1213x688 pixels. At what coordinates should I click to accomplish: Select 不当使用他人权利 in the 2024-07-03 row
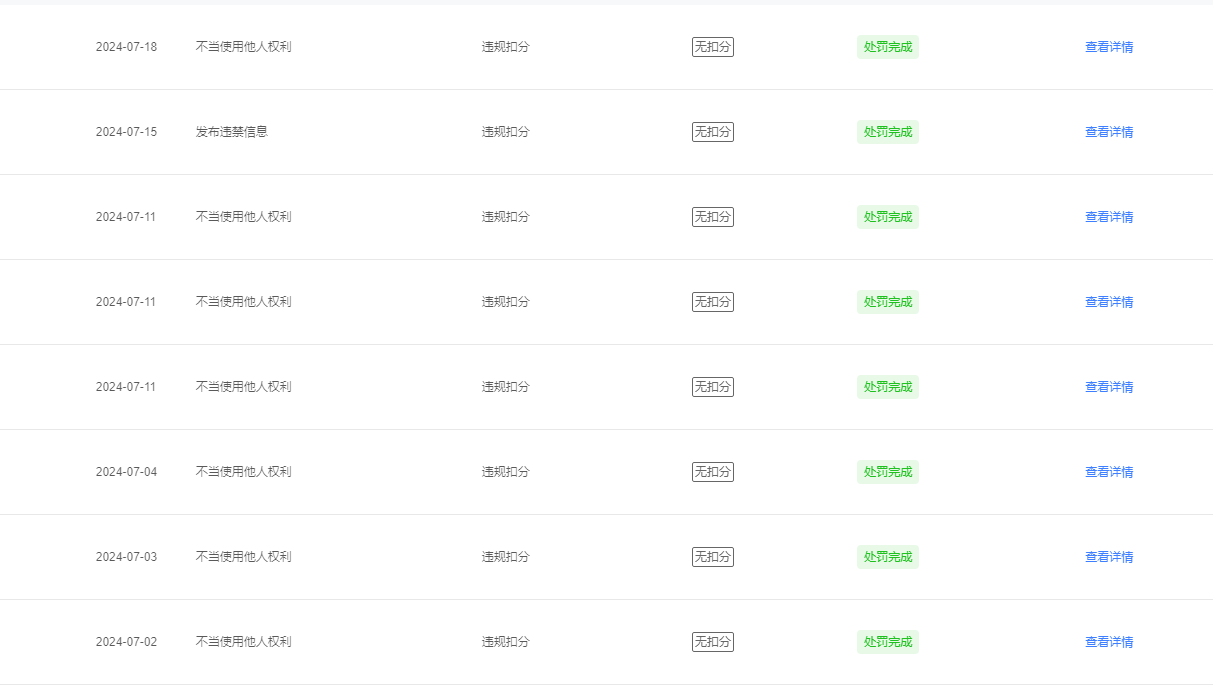244,557
